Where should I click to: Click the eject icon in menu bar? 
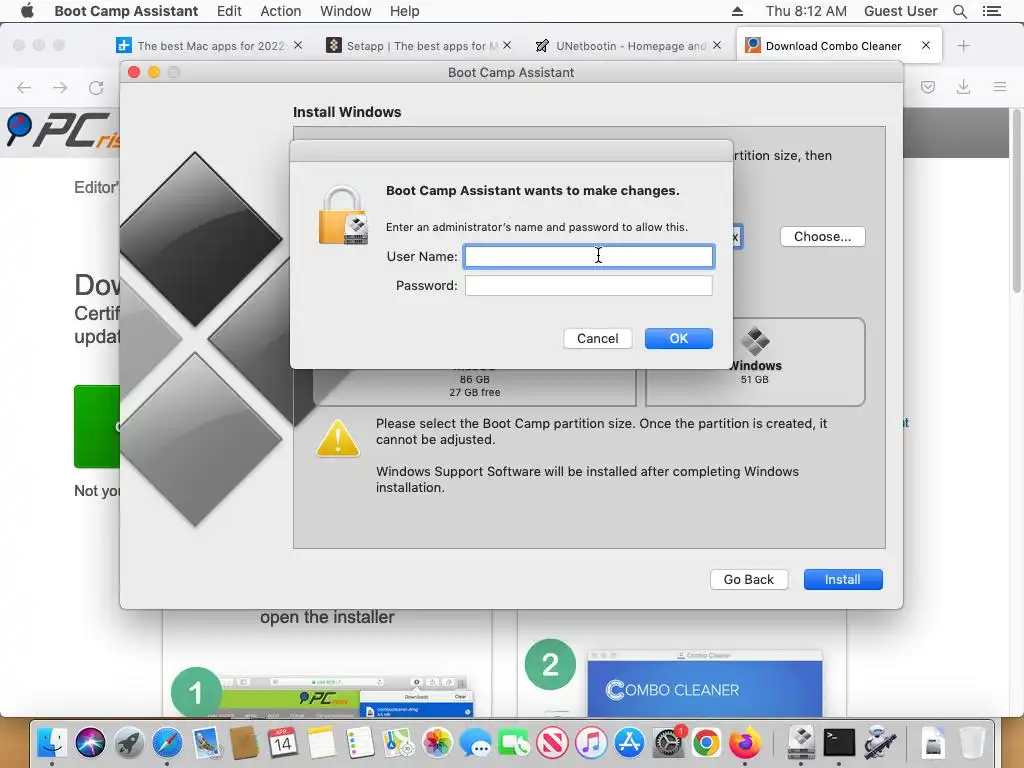pyautogui.click(x=737, y=11)
